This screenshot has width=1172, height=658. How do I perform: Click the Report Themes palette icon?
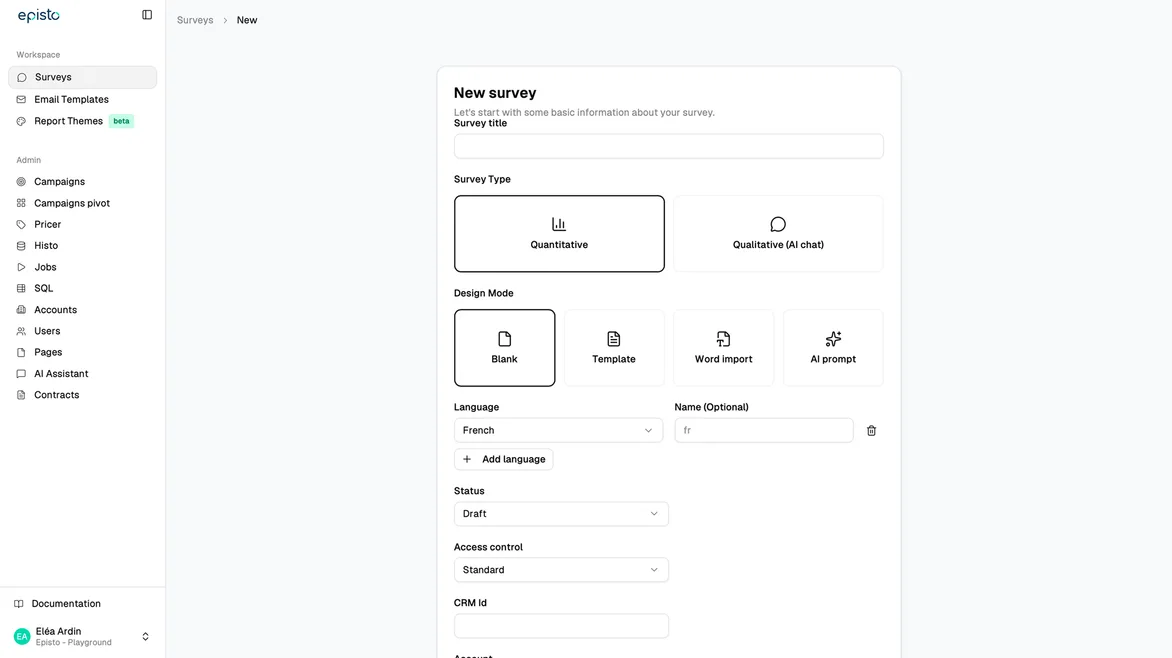[21, 121]
